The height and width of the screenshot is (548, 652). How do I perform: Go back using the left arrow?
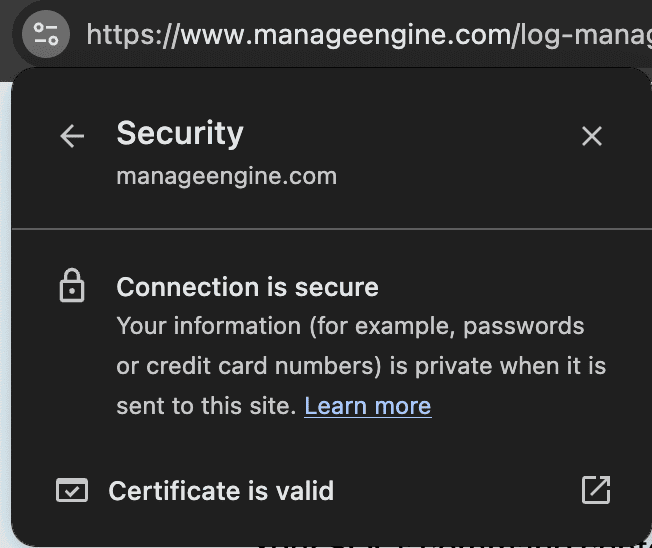72,136
